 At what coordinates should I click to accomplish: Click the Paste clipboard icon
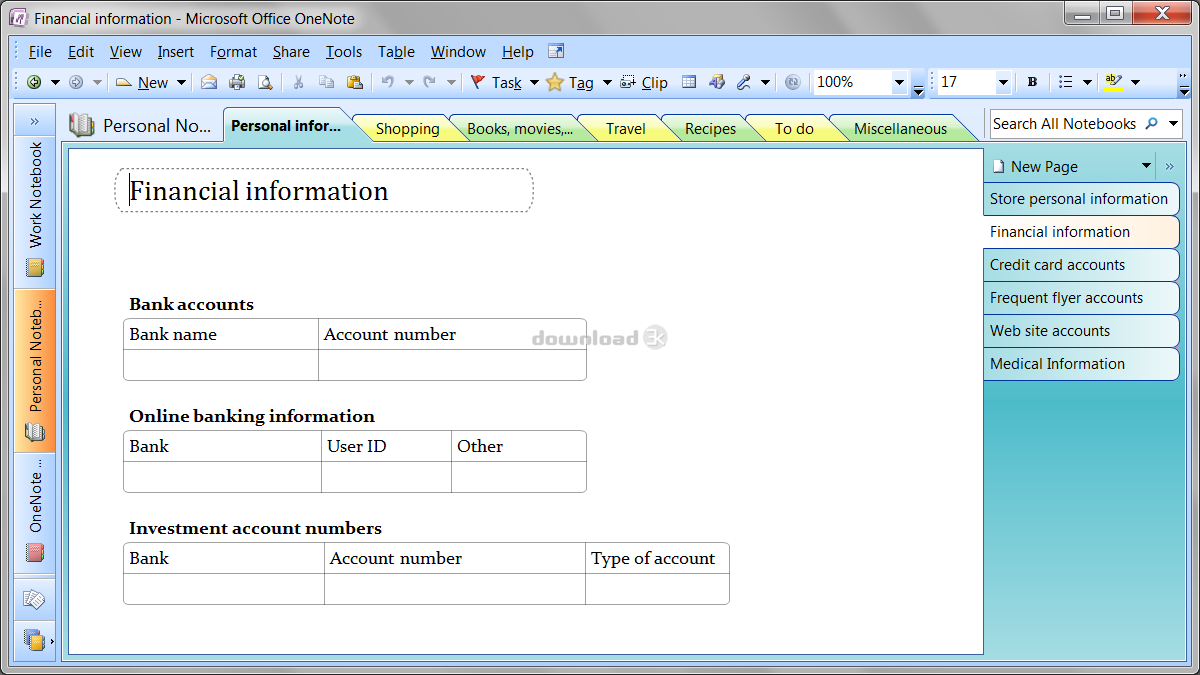(x=354, y=83)
